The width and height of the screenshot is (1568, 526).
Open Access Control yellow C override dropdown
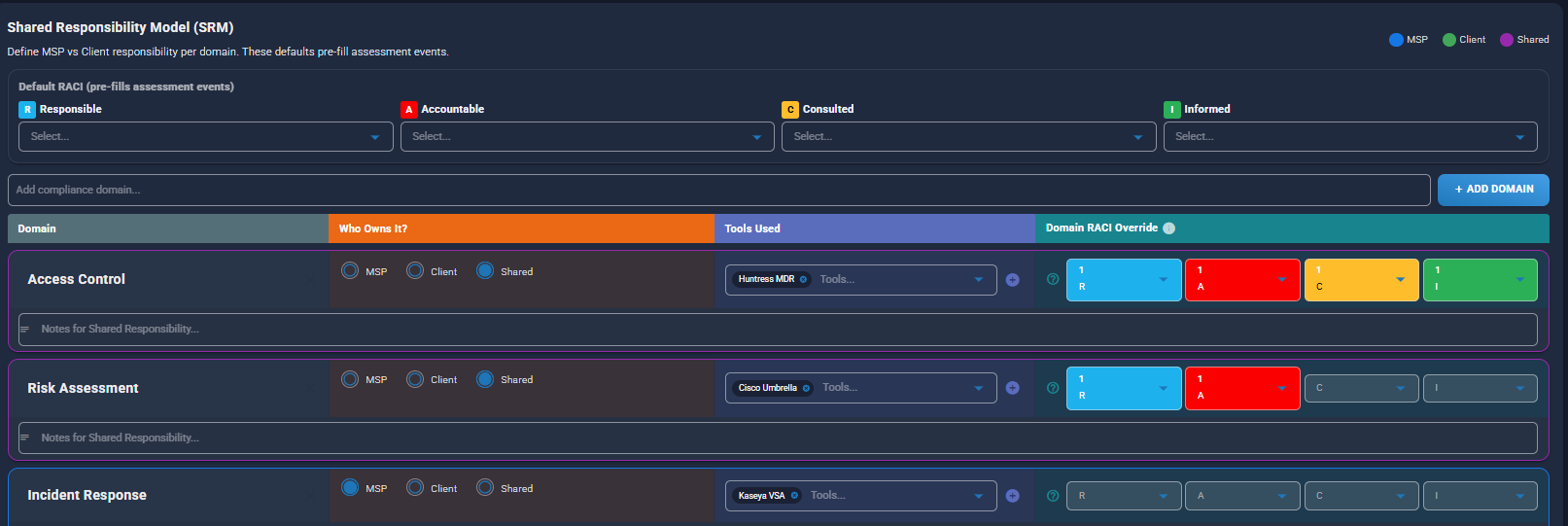(1361, 280)
